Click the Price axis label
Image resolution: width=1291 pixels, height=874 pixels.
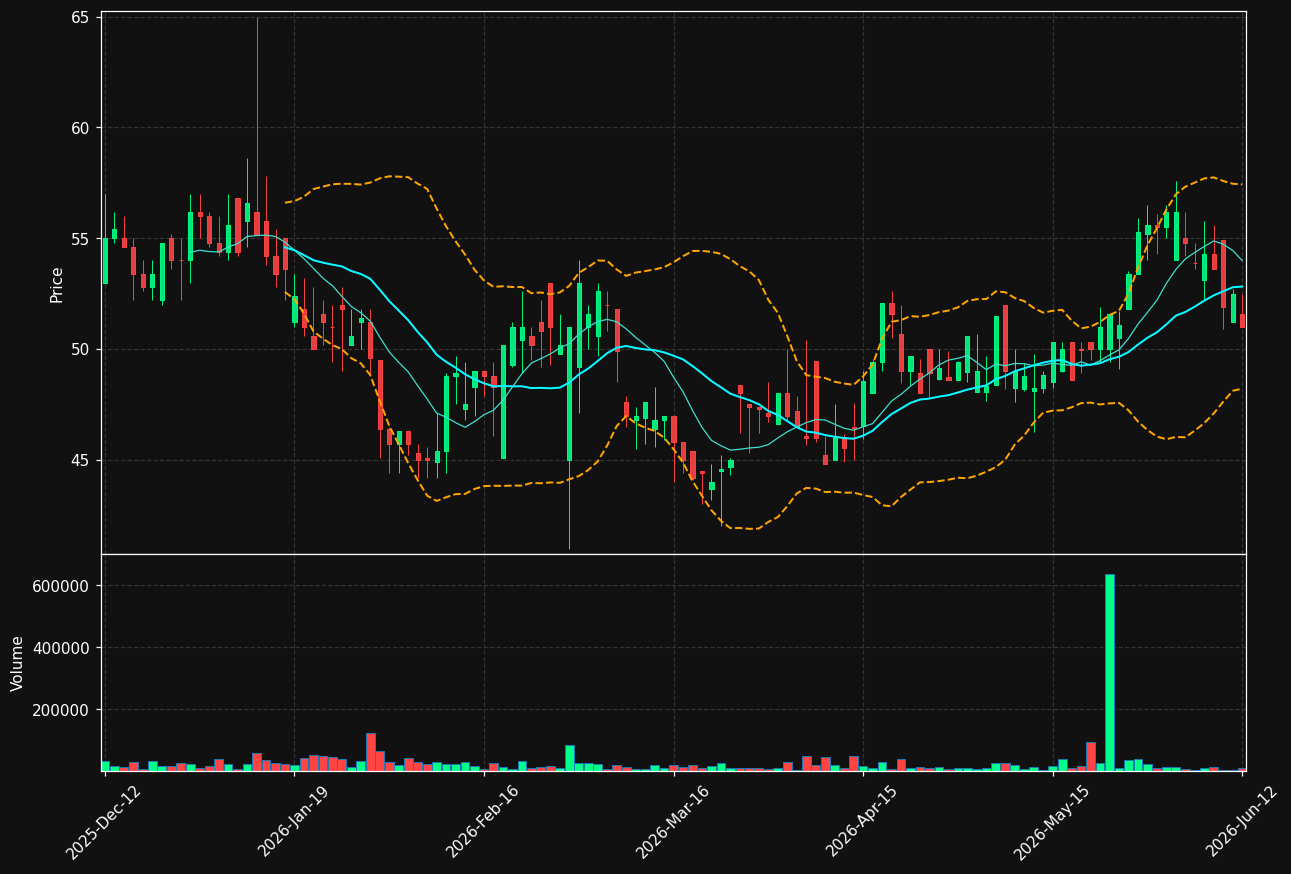(57, 285)
